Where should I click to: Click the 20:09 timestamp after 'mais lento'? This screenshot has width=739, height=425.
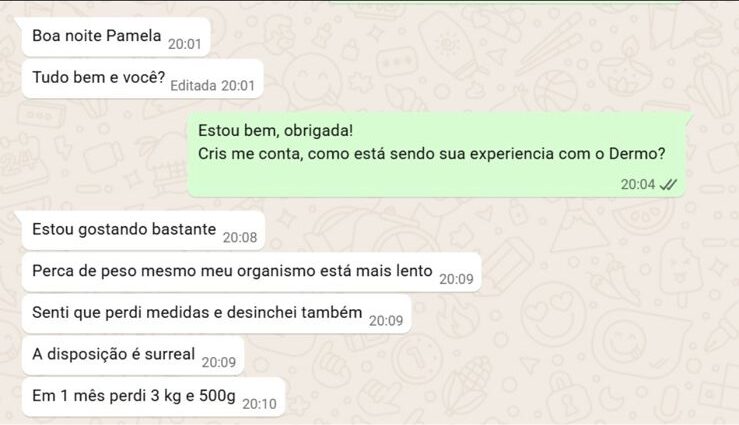456,279
